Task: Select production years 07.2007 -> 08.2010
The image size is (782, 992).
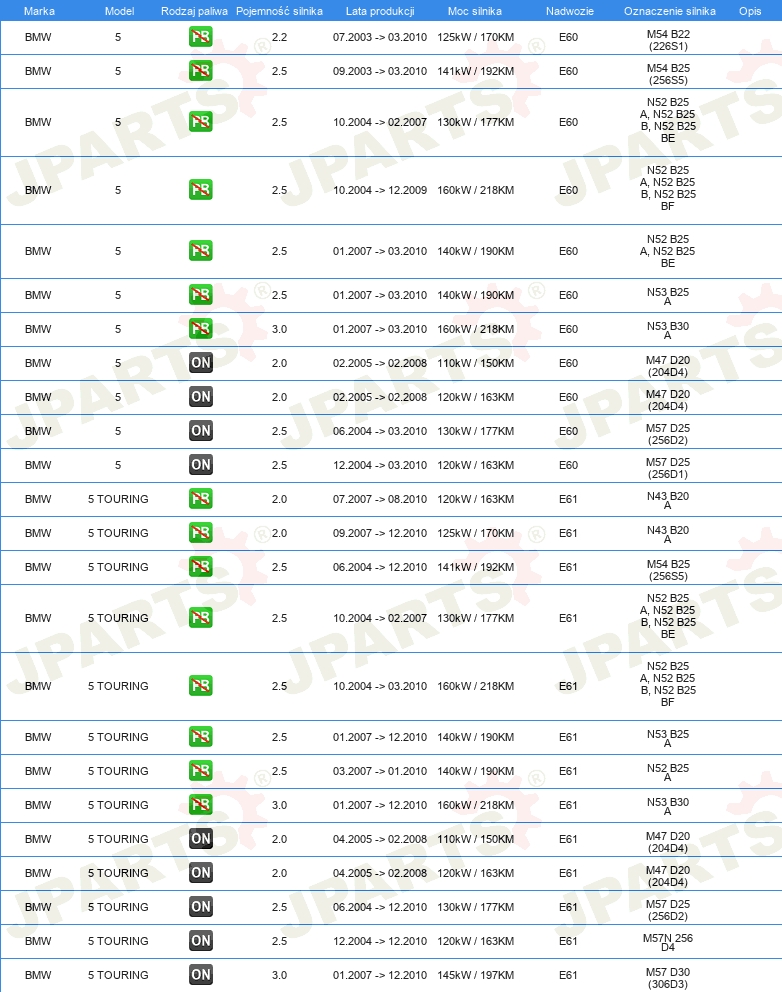Action: coord(380,499)
